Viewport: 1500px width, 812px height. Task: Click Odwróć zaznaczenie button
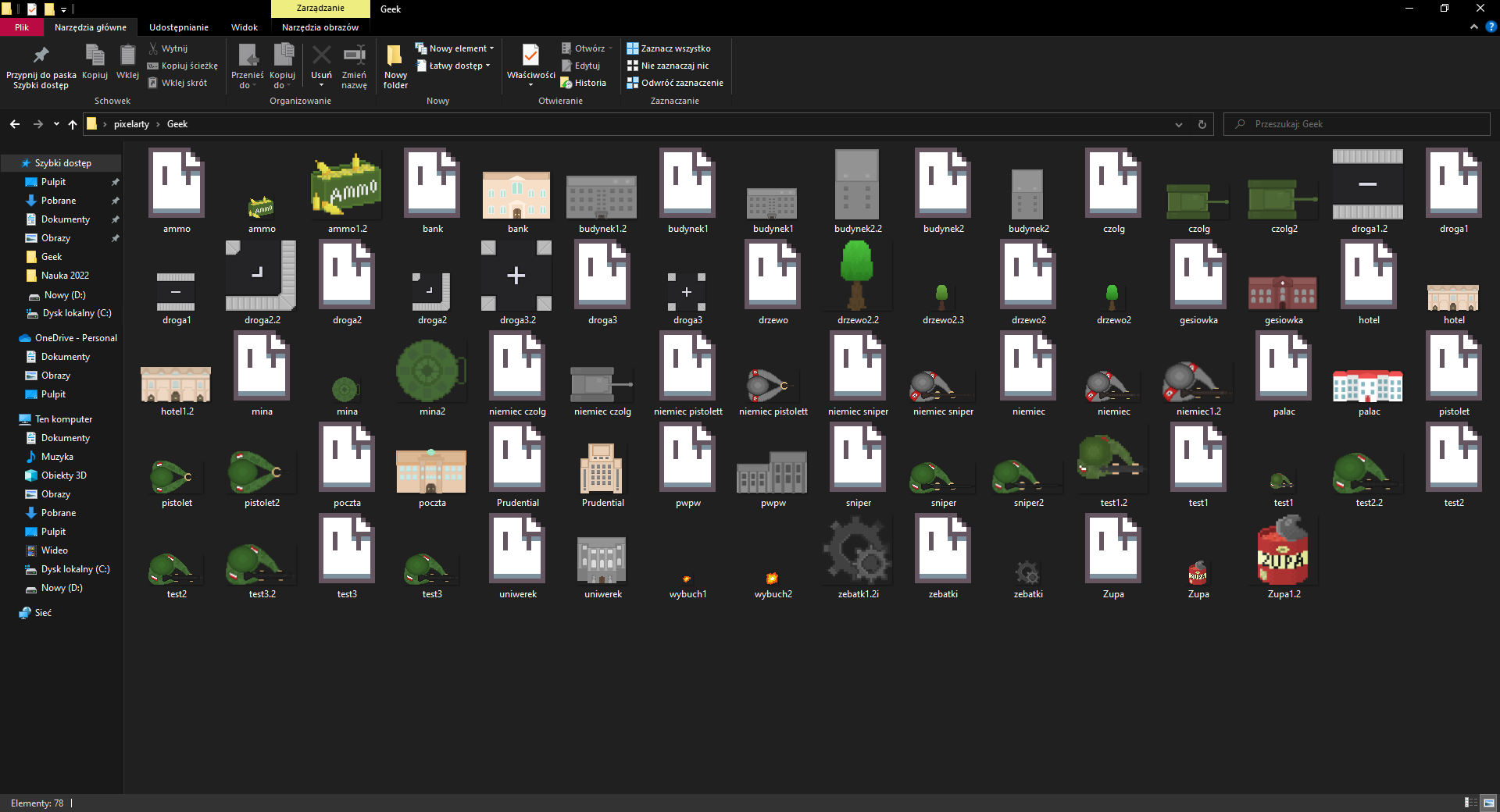click(x=675, y=83)
